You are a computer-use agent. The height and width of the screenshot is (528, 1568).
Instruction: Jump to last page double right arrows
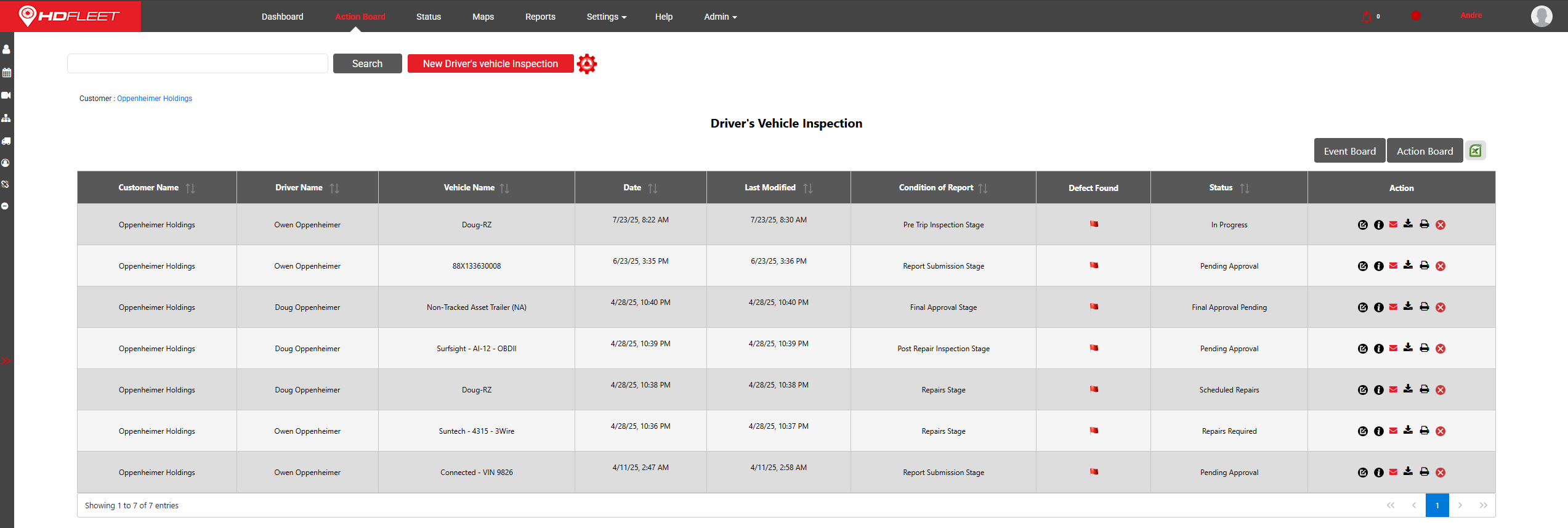(1483, 505)
